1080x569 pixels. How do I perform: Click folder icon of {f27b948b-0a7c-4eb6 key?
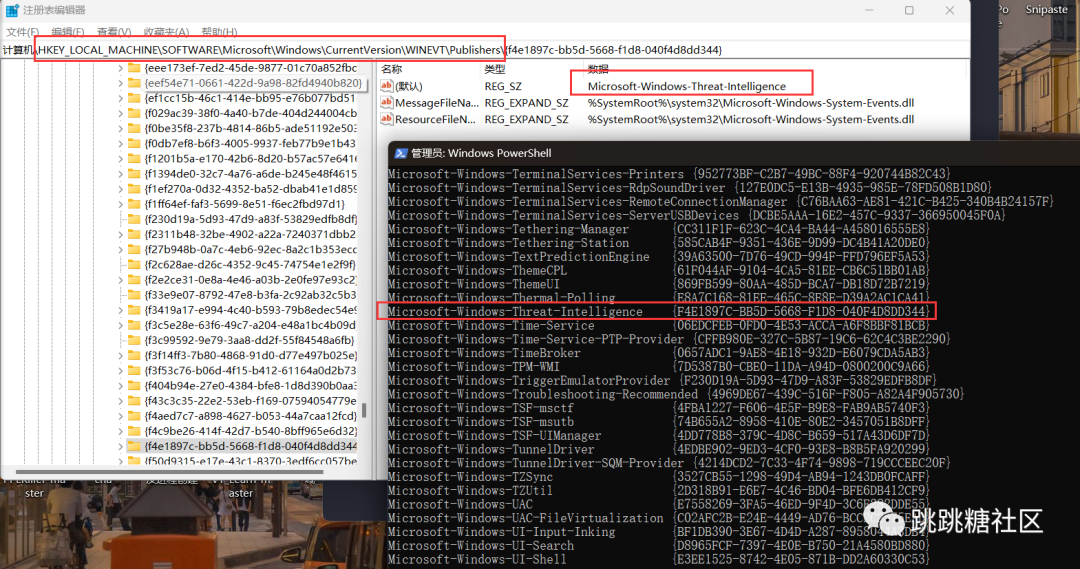coord(134,249)
